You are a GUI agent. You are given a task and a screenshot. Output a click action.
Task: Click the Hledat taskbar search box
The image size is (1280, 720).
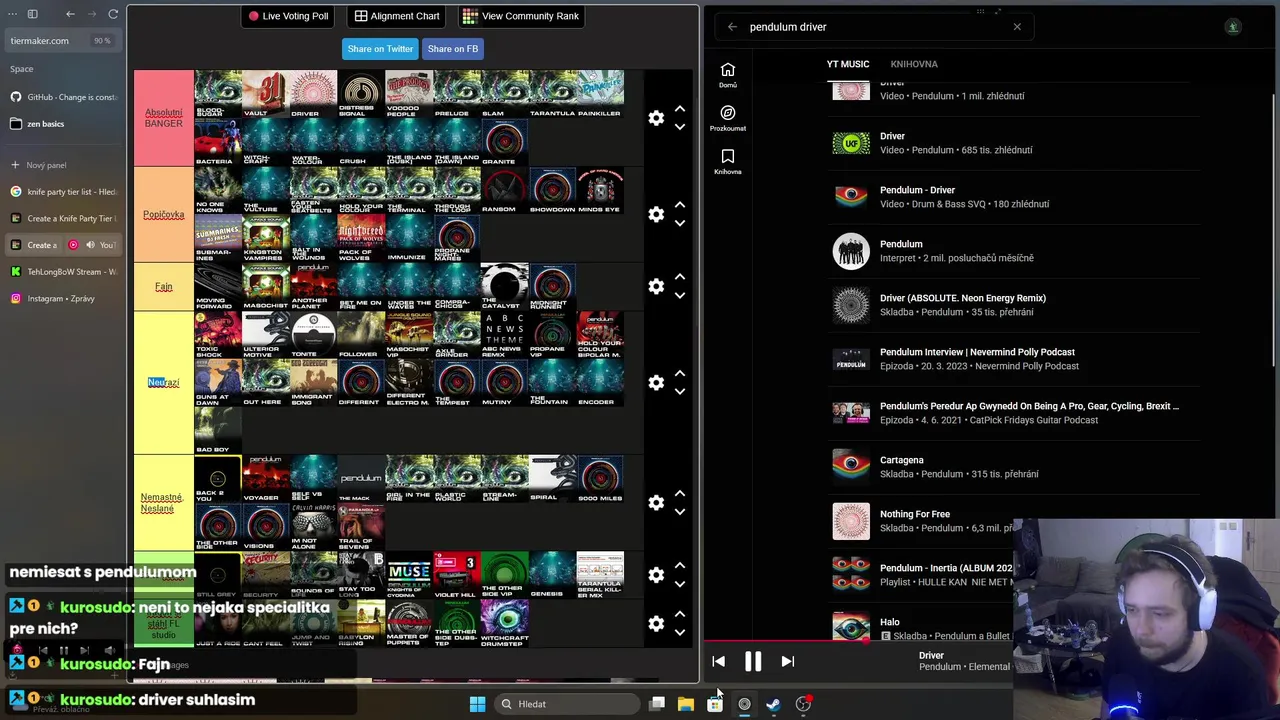point(567,704)
